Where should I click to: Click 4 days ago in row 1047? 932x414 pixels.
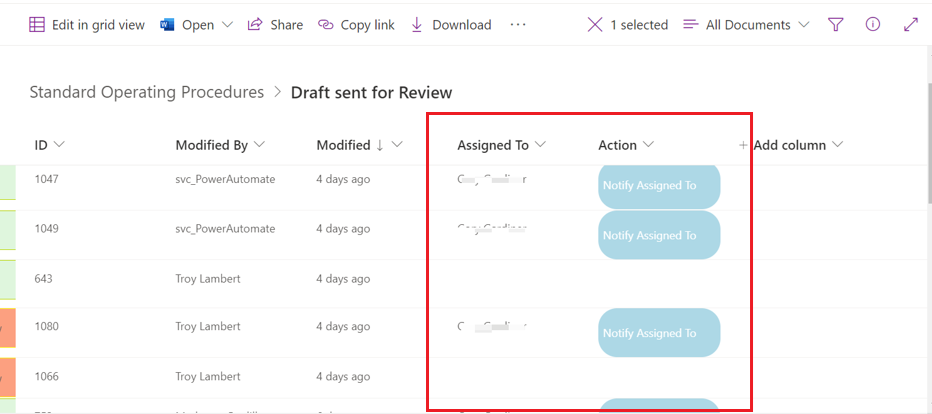343,179
